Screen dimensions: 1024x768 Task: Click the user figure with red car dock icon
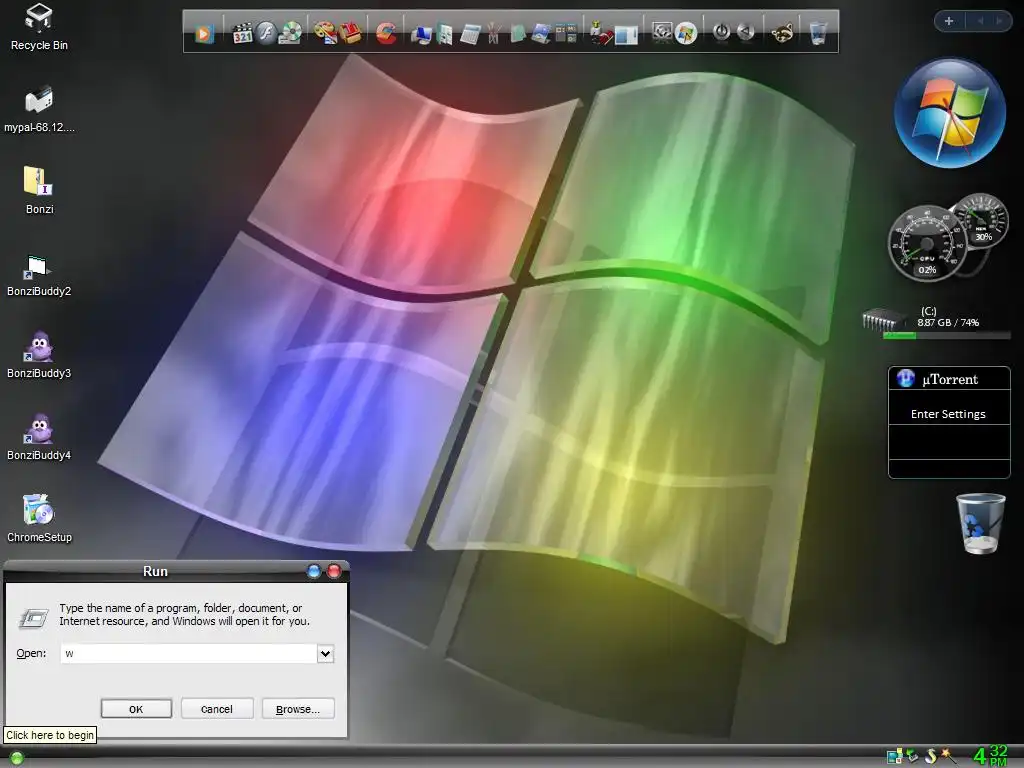pos(600,33)
